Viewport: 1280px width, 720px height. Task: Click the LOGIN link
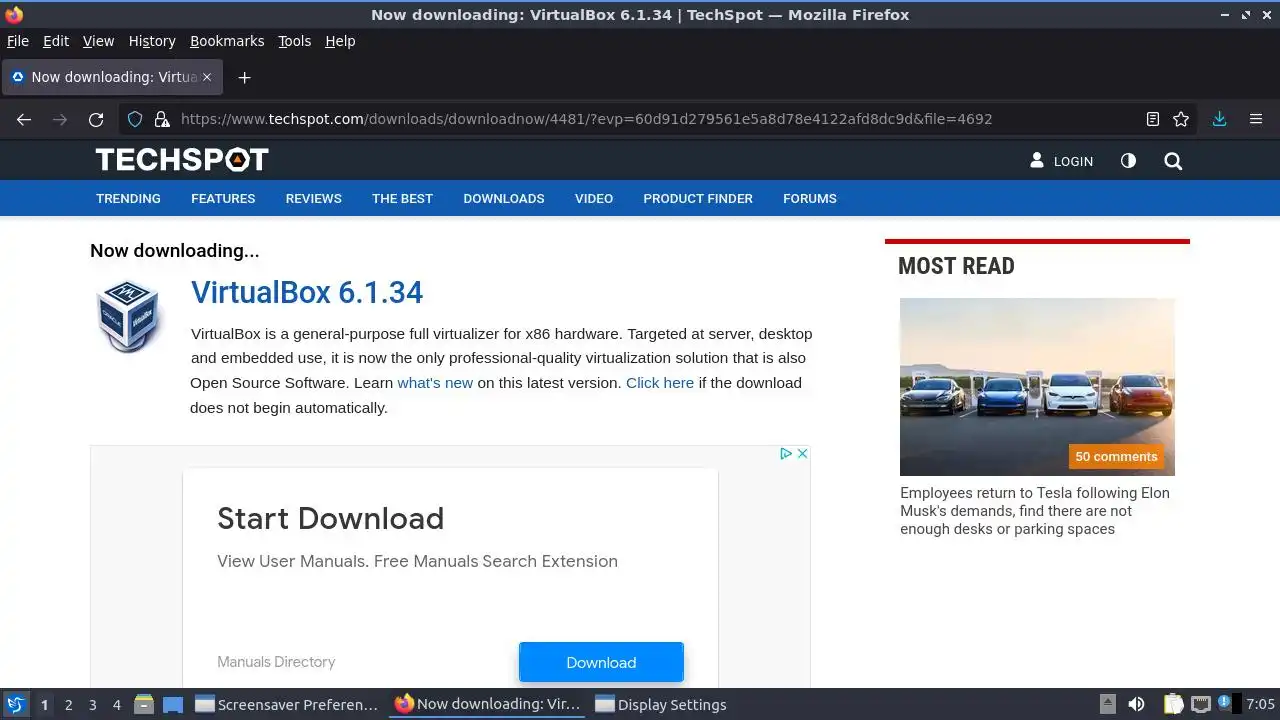pyautogui.click(x=1062, y=161)
